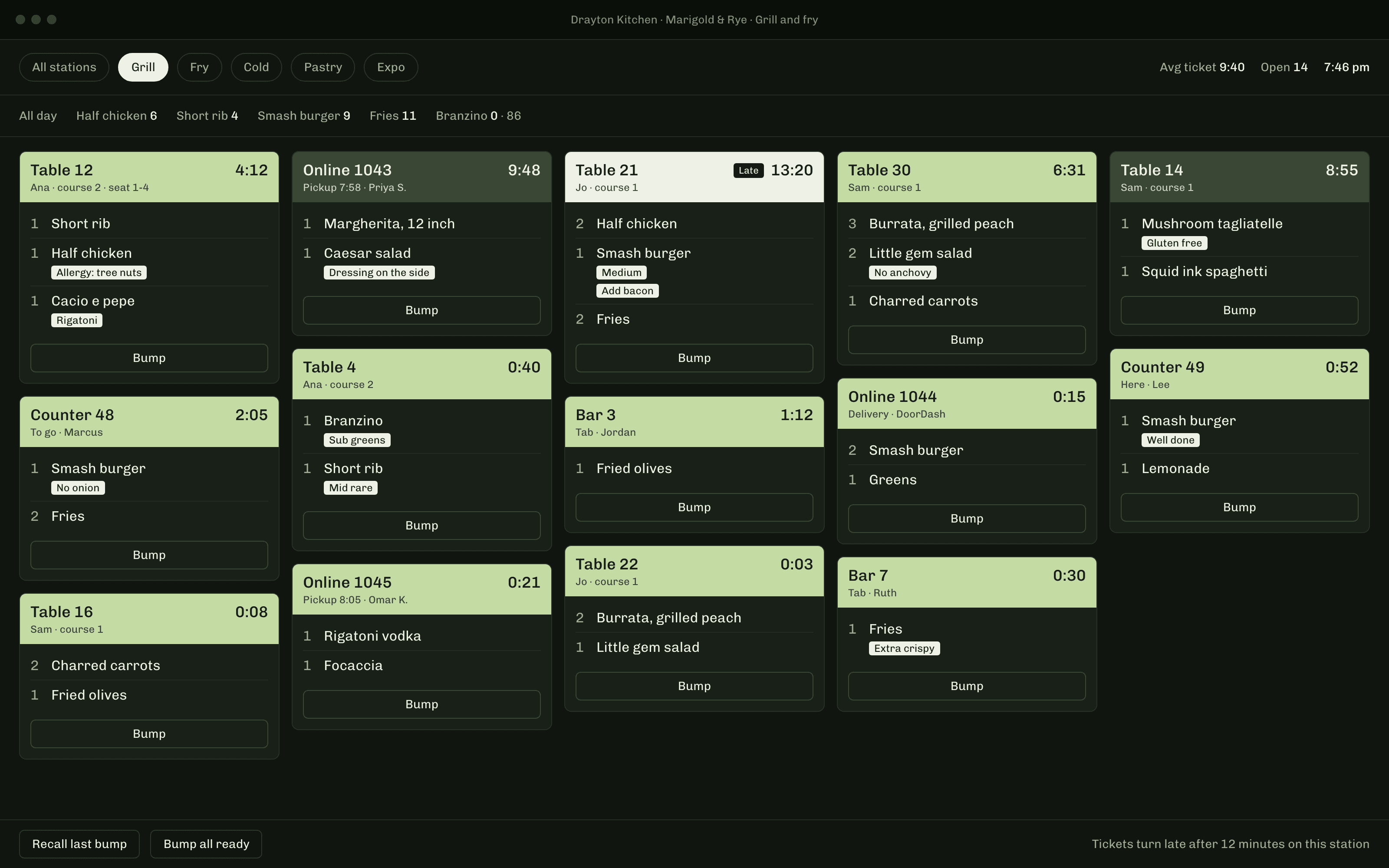Open the Fry station tab
Viewport: 1389px width, 868px height.
(199, 67)
